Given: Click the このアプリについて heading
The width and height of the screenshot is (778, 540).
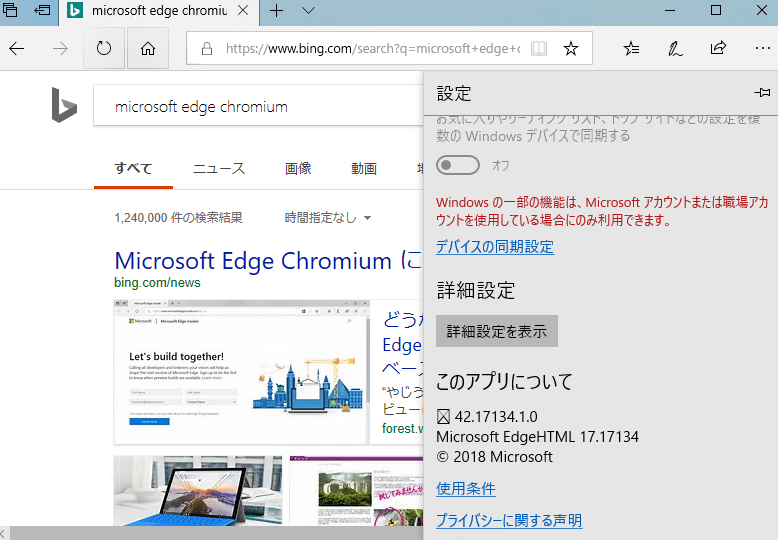Looking at the screenshot, I should (x=505, y=381).
